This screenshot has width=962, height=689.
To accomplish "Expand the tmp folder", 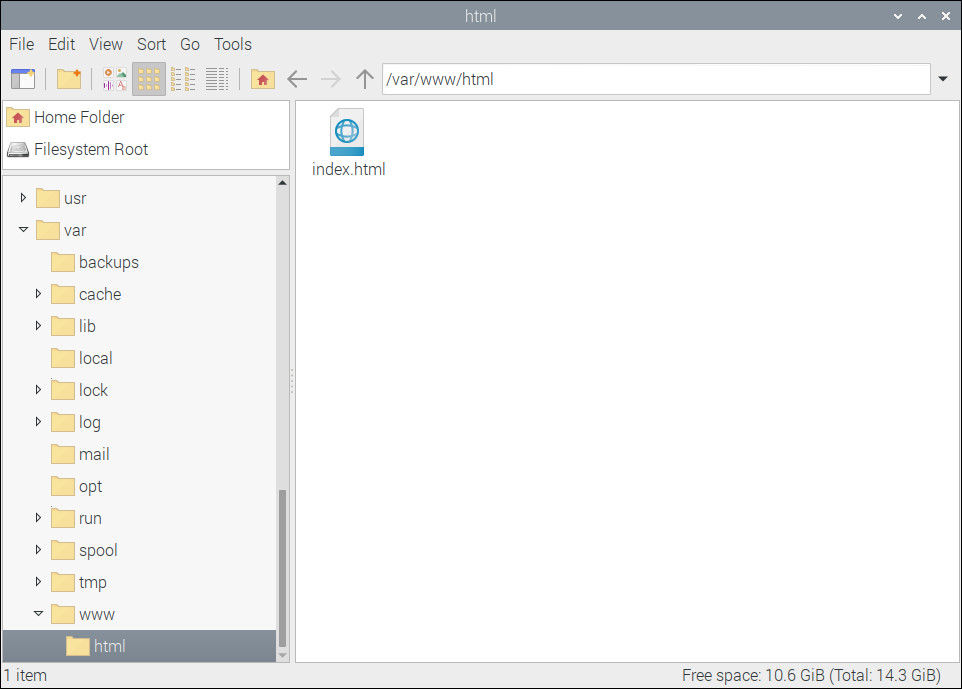I will click(38, 582).
